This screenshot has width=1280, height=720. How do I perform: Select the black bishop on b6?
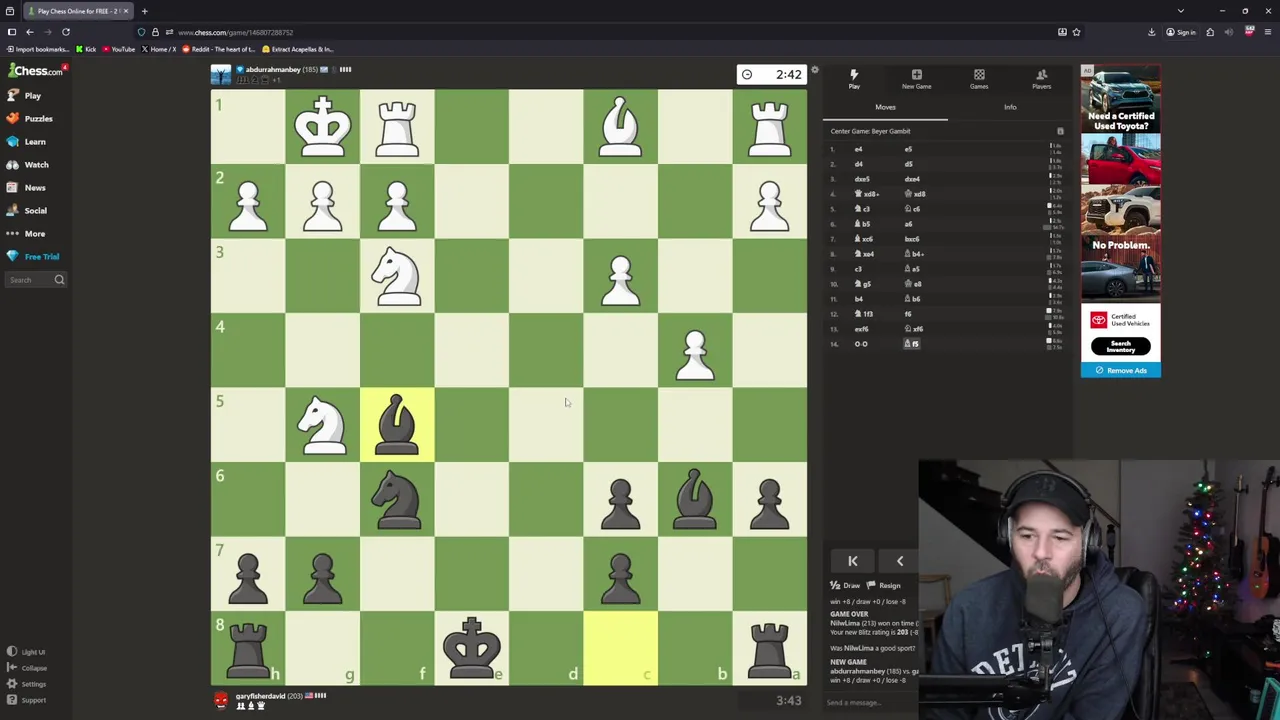click(x=695, y=499)
